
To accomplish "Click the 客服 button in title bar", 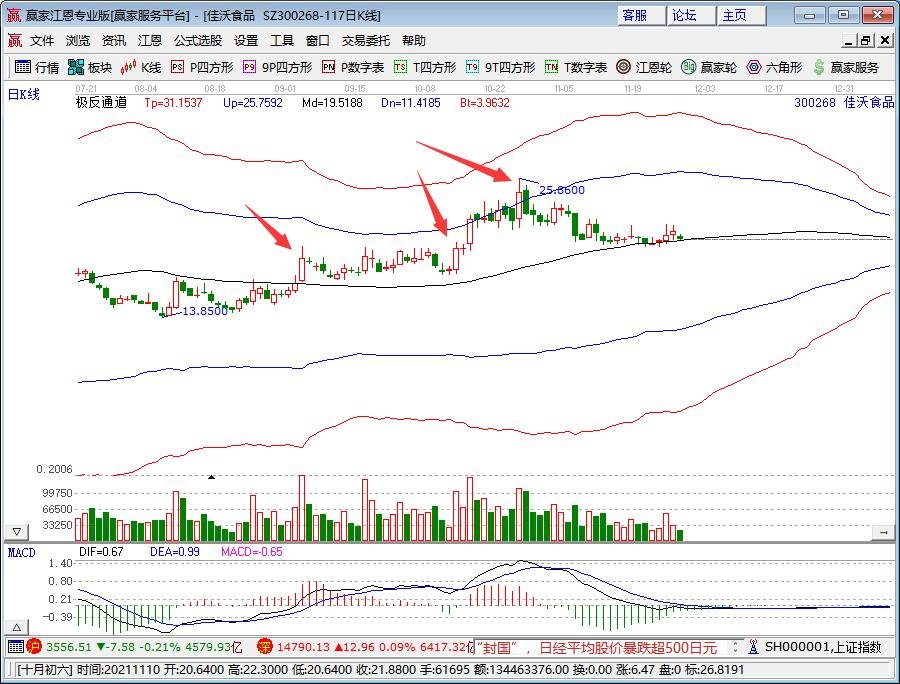I will tap(641, 15).
